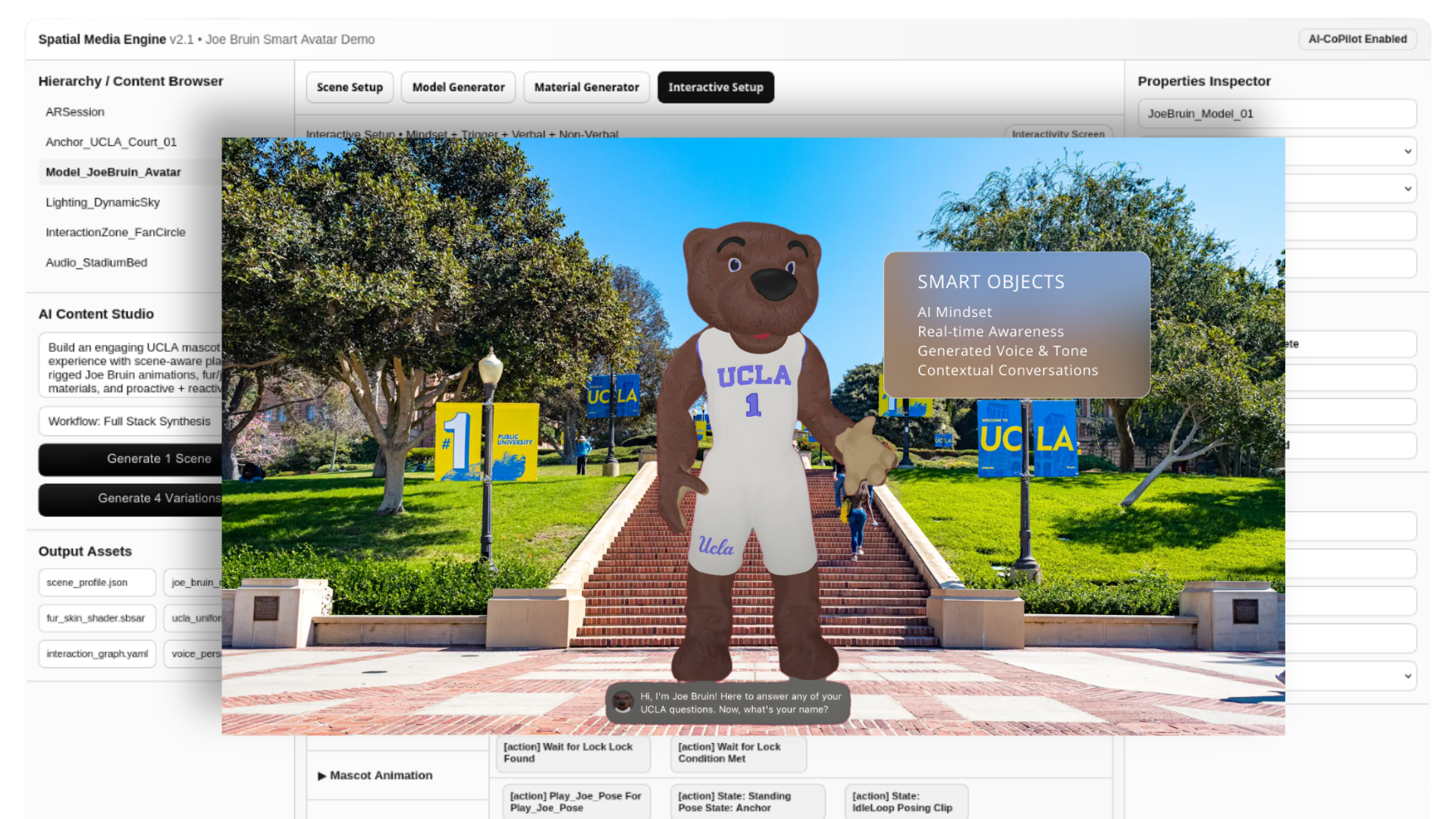1456x819 pixels.
Task: Open the interaction_graph.yaml output asset
Action: click(x=96, y=654)
